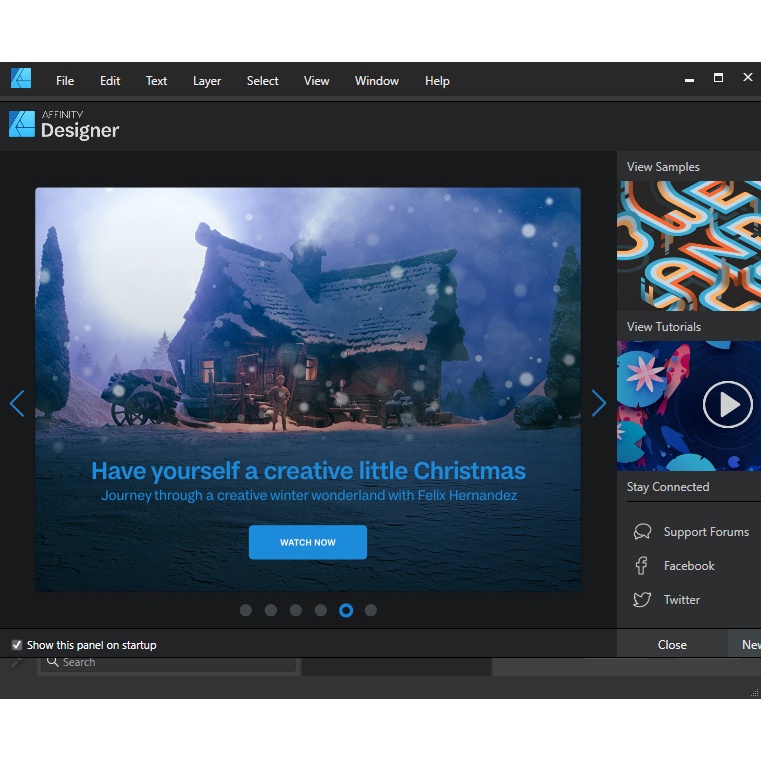Select the first carousel dot
The width and height of the screenshot is (761, 761).
coord(246,610)
